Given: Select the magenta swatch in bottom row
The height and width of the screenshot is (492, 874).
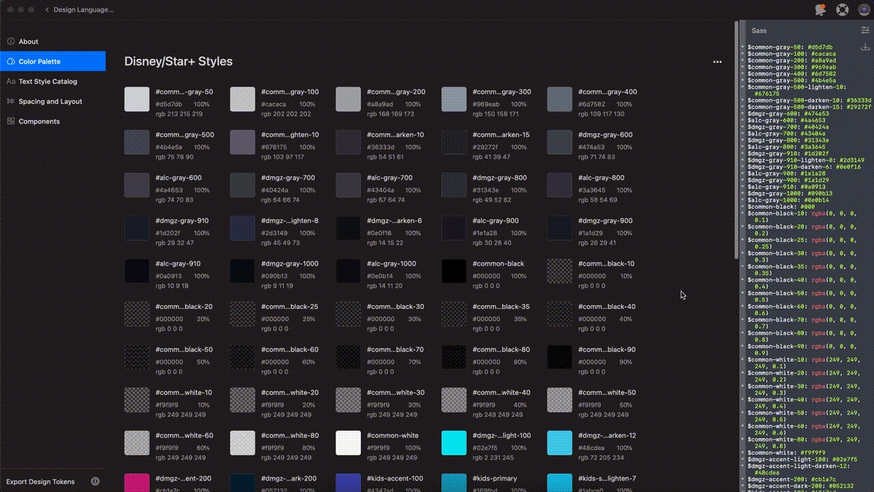Looking at the screenshot, I should click(137, 483).
